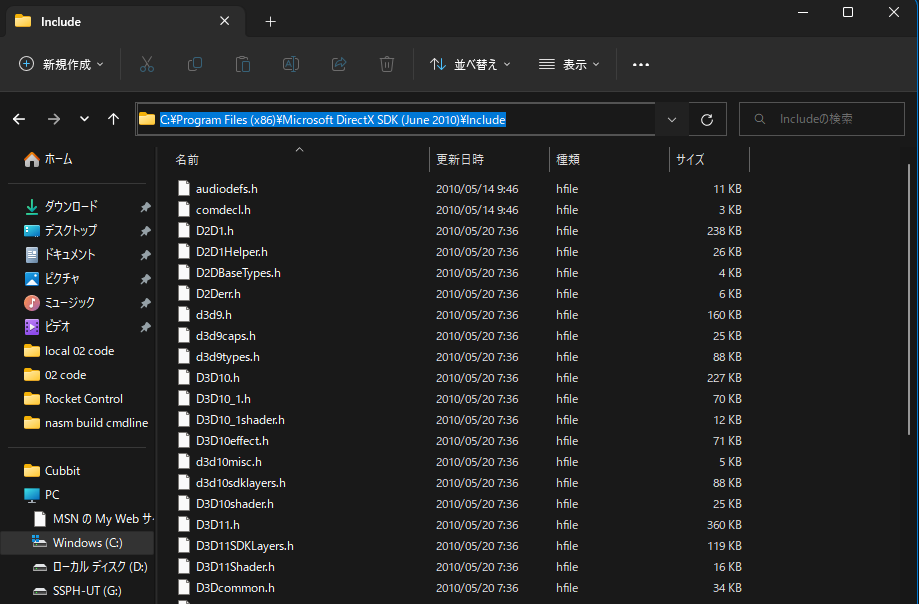Open ビデオ in navigation pane

pos(47,327)
